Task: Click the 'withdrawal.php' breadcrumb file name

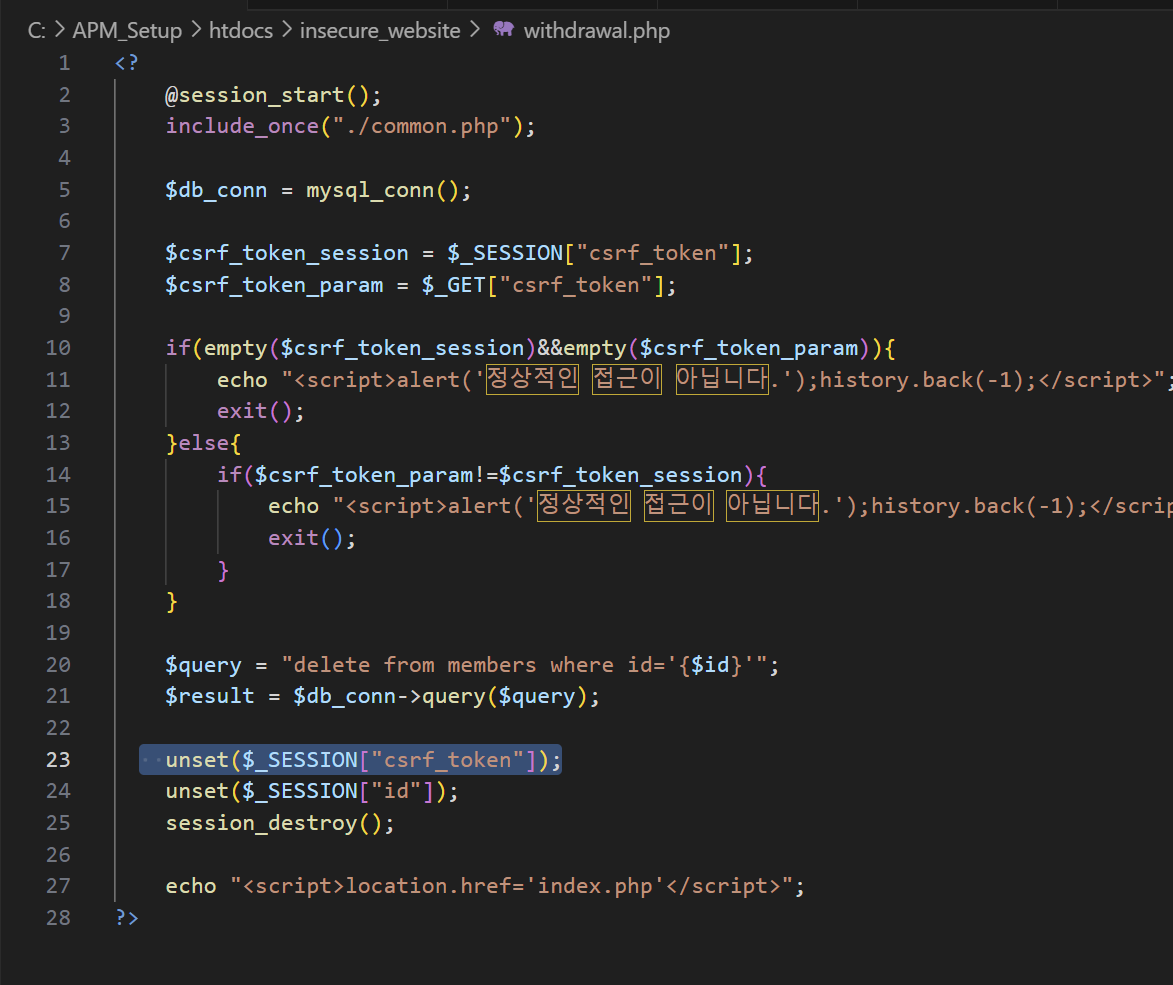Action: [x=596, y=31]
